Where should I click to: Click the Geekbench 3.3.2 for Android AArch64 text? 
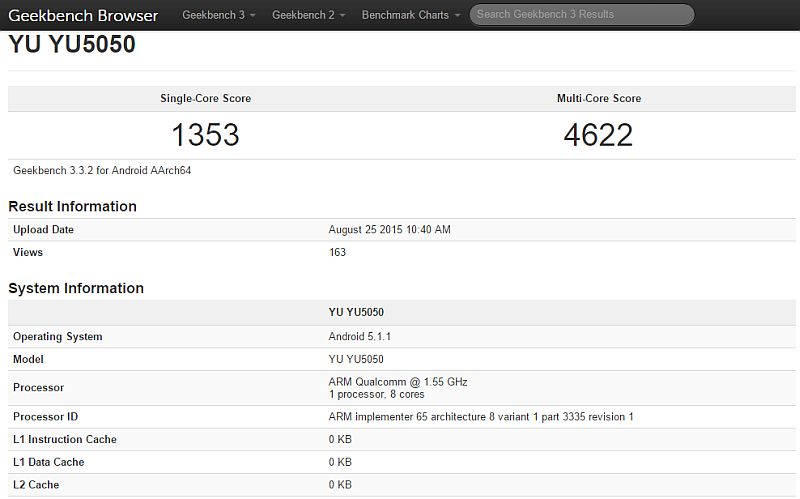(x=102, y=171)
